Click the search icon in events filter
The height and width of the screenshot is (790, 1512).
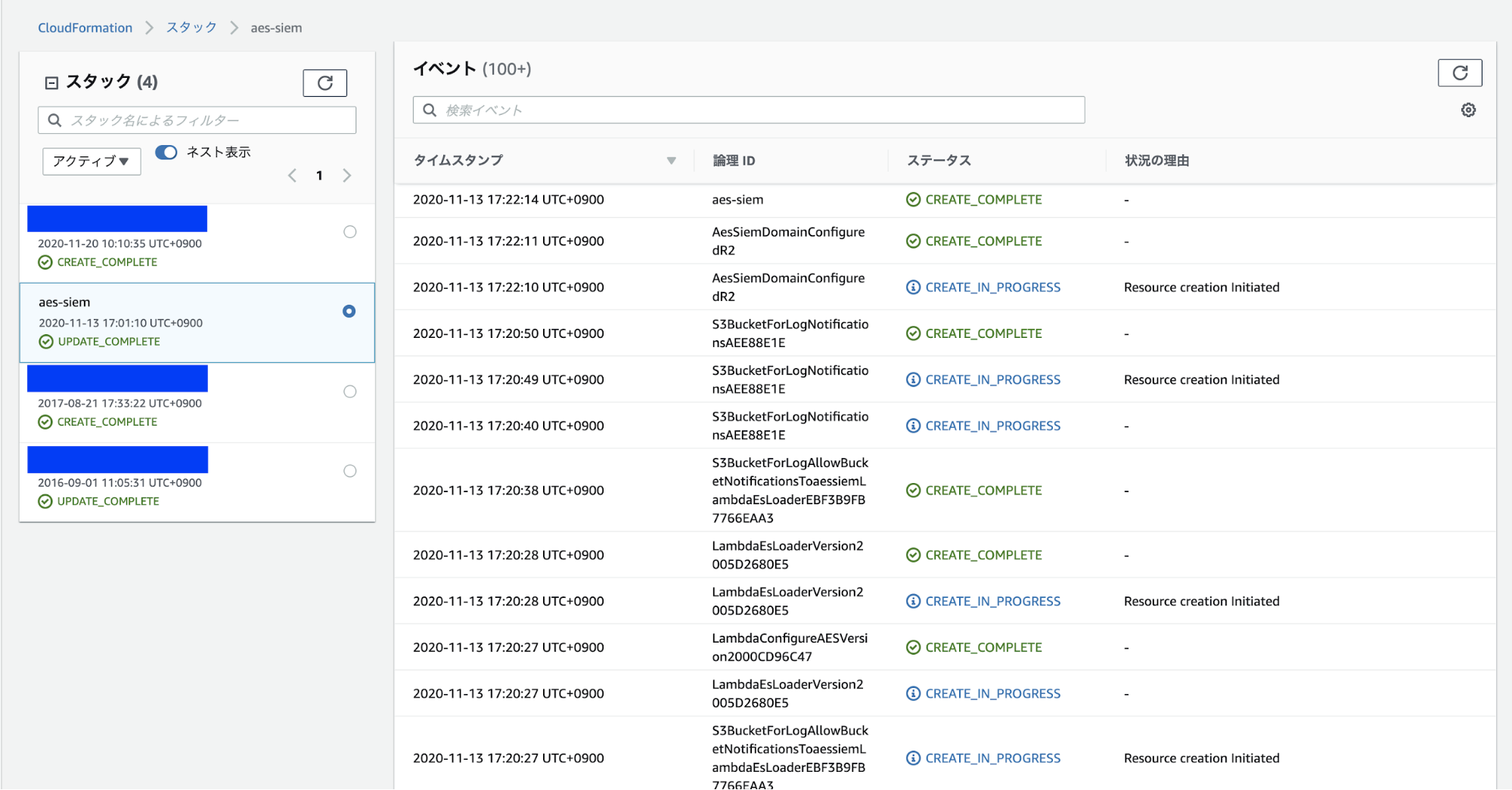430,110
